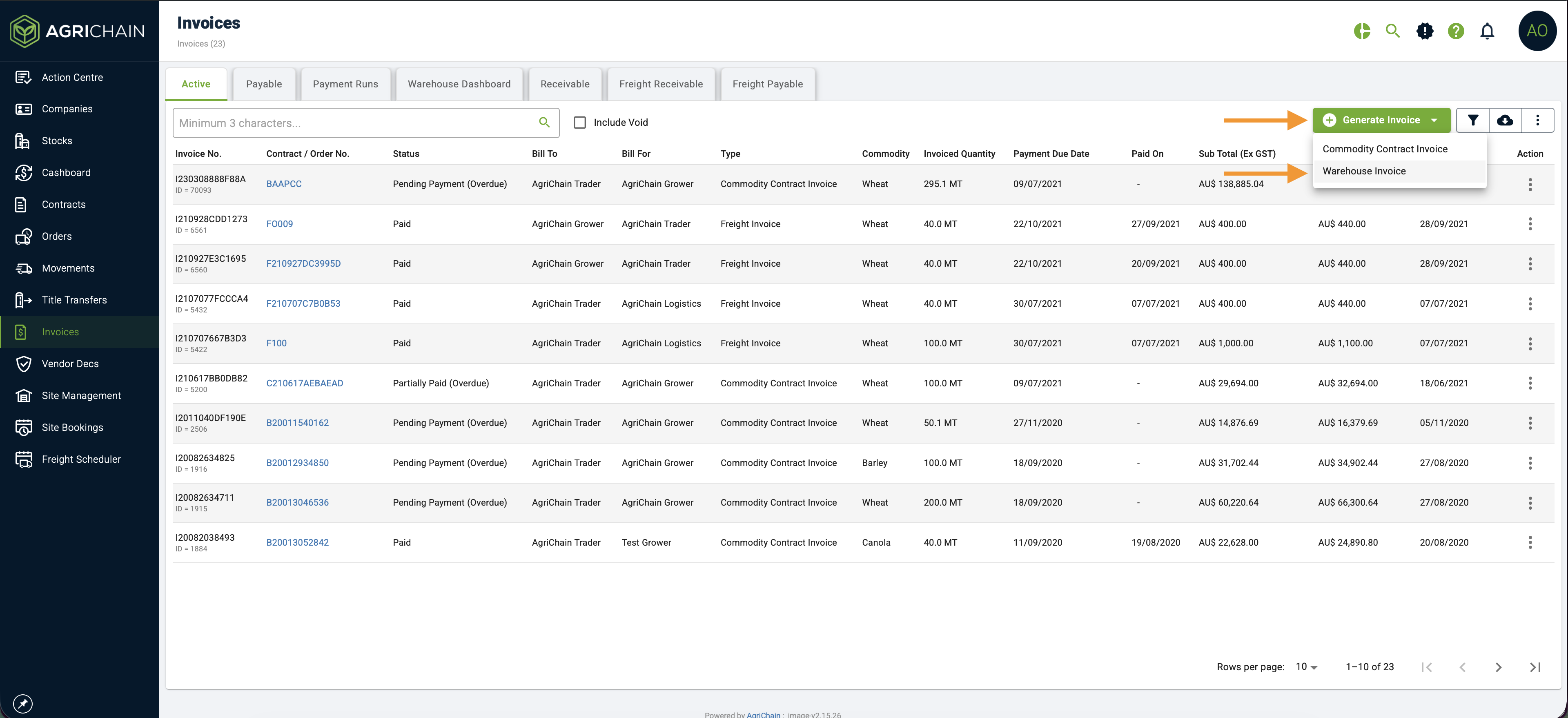Expand the Generate Invoice dropdown arrow
The image size is (1568, 718).
[x=1434, y=120]
